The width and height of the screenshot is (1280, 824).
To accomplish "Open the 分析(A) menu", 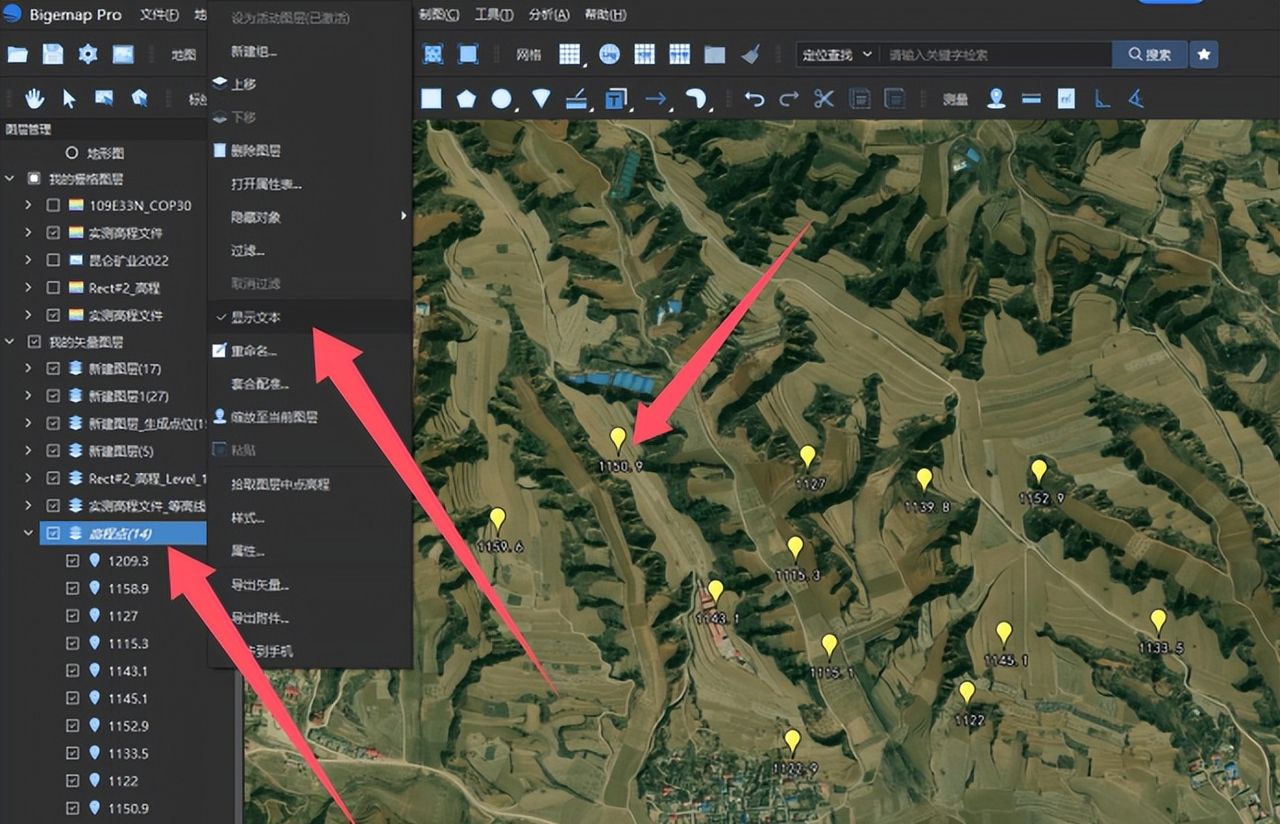I will pyautogui.click(x=549, y=15).
